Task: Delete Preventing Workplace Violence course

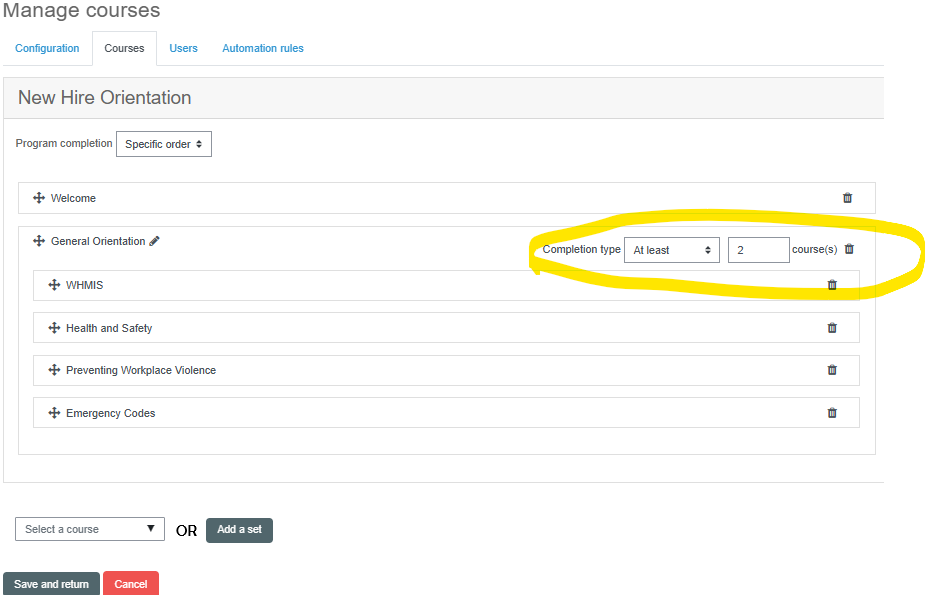Action: coord(831,370)
